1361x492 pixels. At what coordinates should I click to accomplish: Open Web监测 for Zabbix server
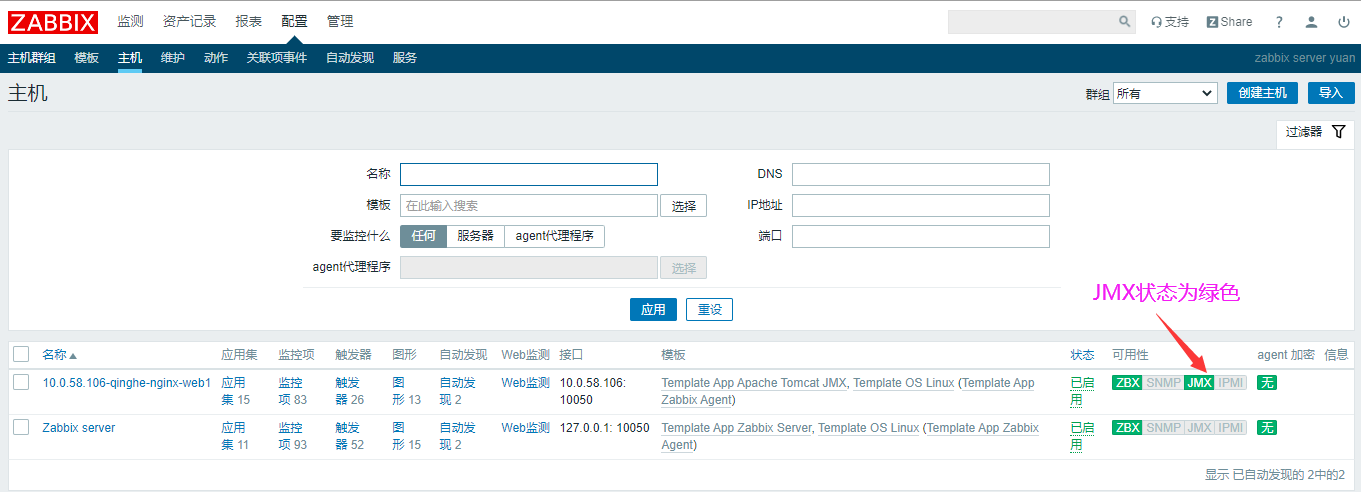click(x=525, y=428)
